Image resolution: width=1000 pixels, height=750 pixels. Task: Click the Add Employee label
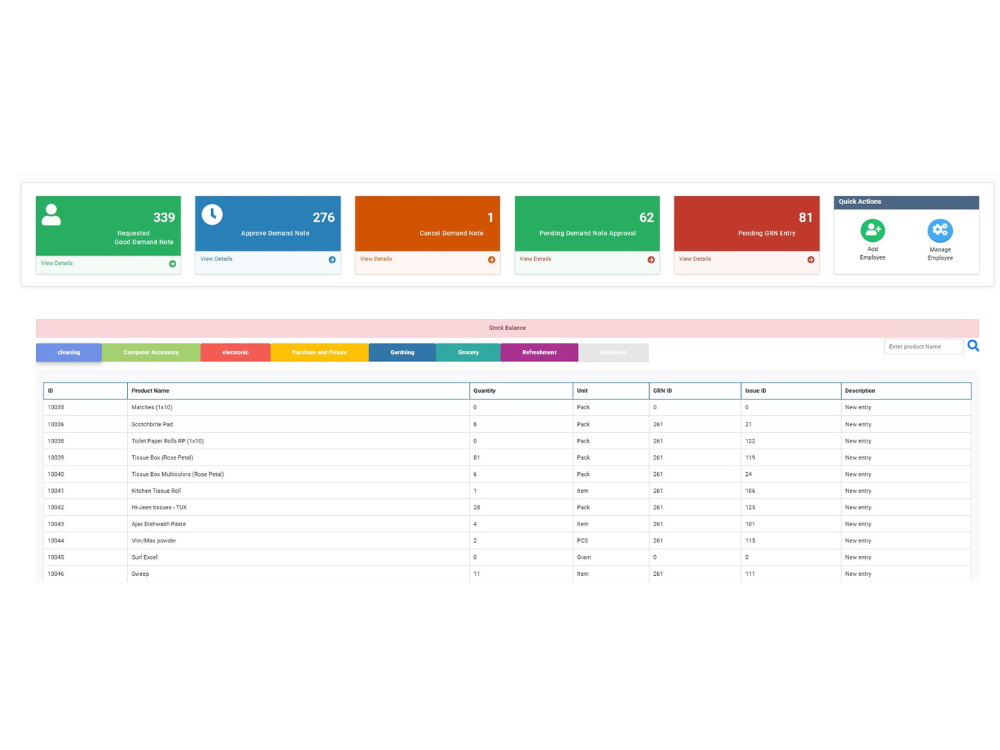(x=872, y=253)
